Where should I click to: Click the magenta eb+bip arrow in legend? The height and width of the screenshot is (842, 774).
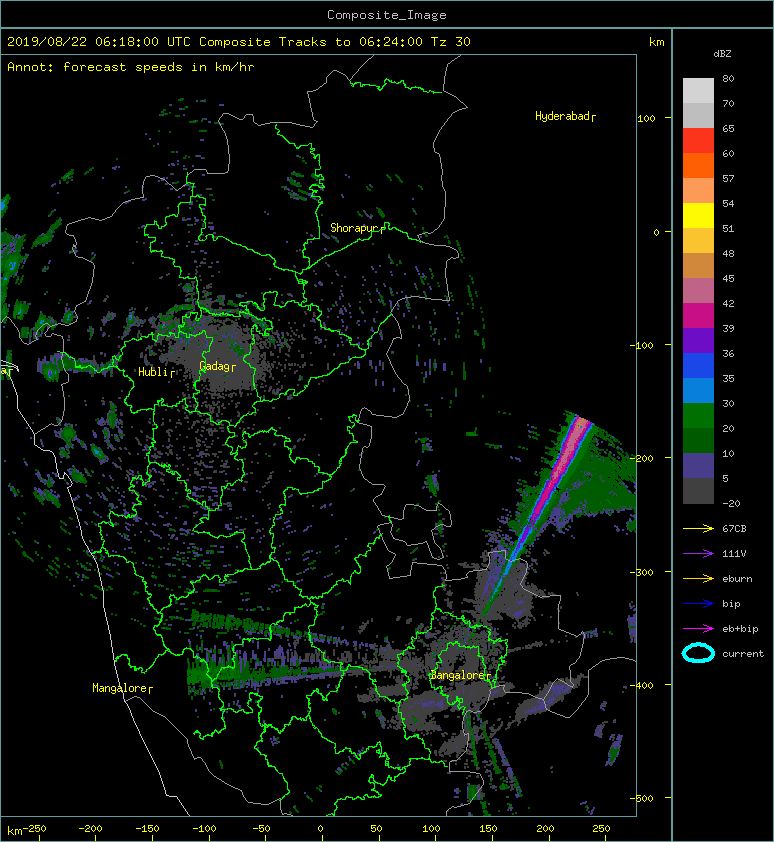(x=698, y=628)
